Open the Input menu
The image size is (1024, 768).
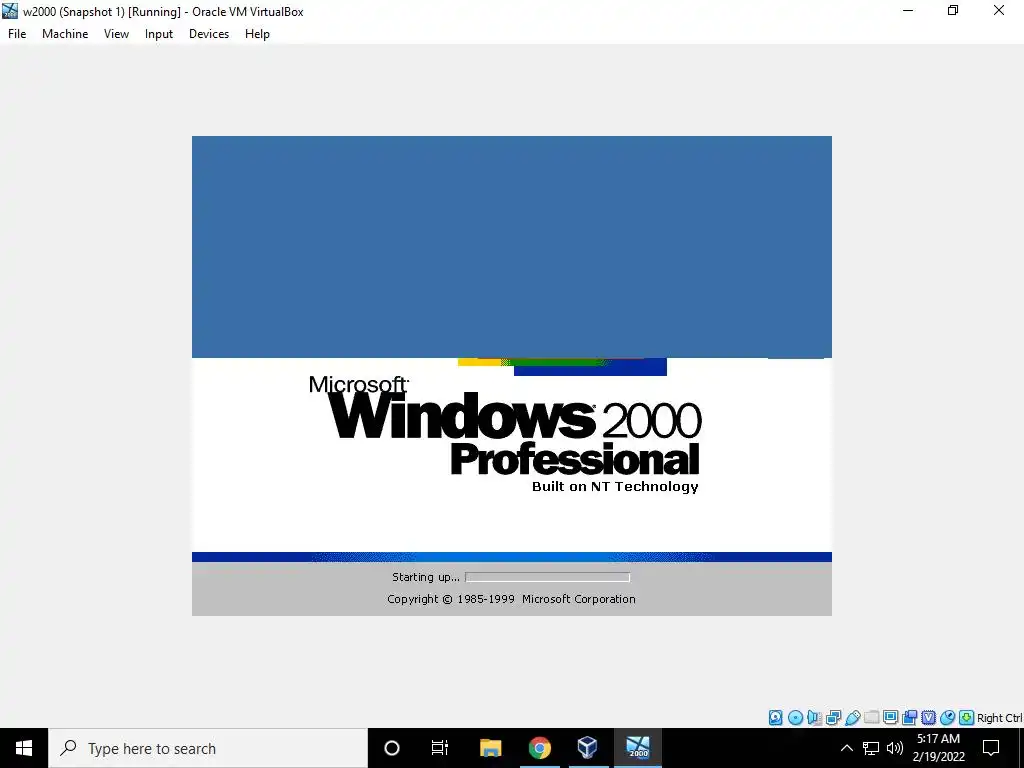click(159, 34)
